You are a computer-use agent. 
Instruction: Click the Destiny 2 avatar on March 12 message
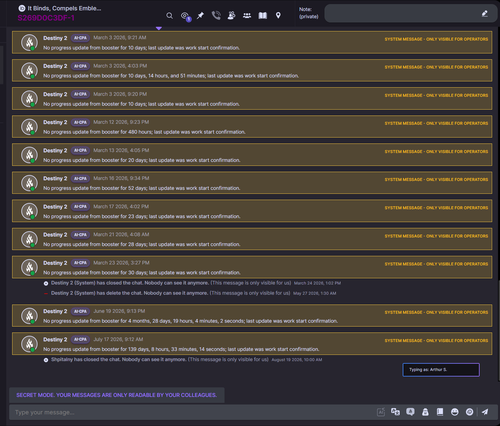coord(29,127)
